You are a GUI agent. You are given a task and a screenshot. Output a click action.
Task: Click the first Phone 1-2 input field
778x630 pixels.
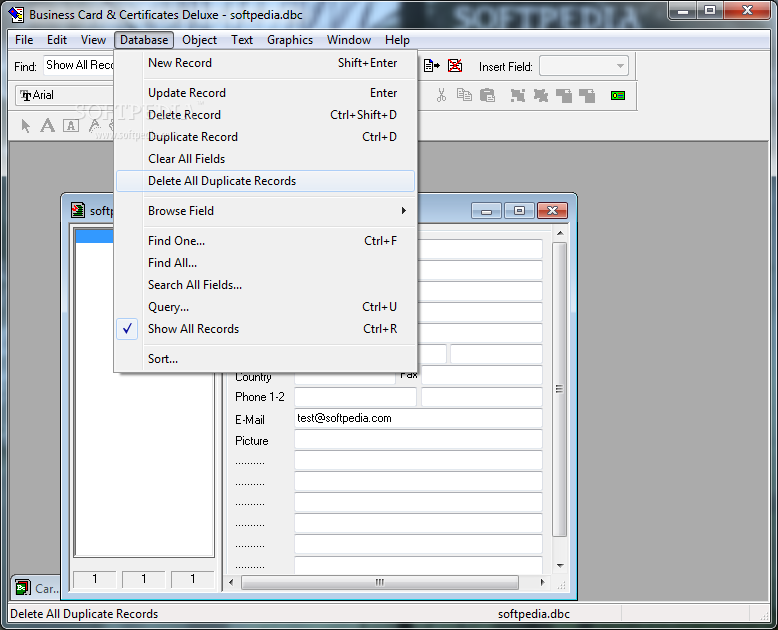tap(355, 397)
